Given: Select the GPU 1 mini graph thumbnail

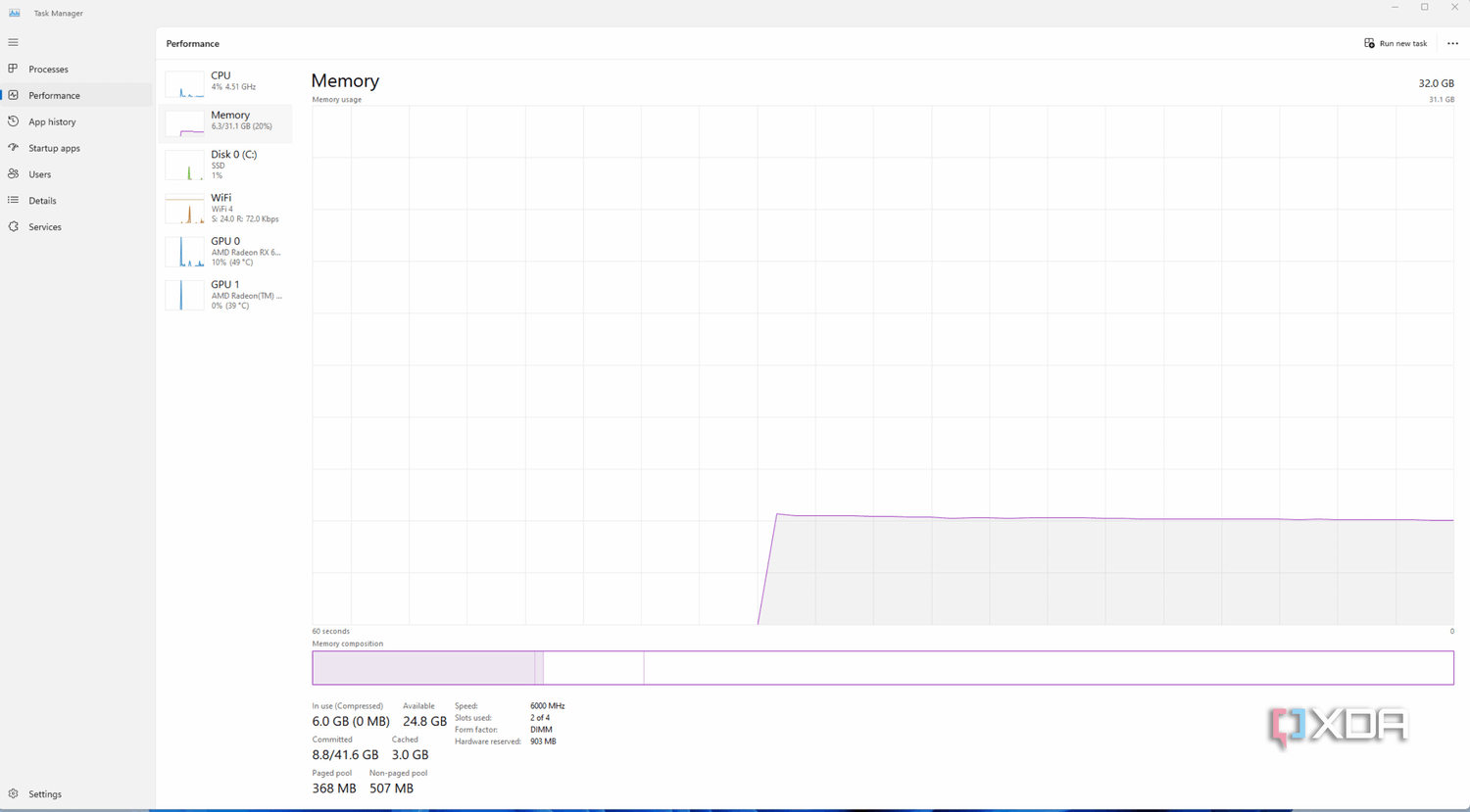Looking at the screenshot, I should (x=184, y=296).
